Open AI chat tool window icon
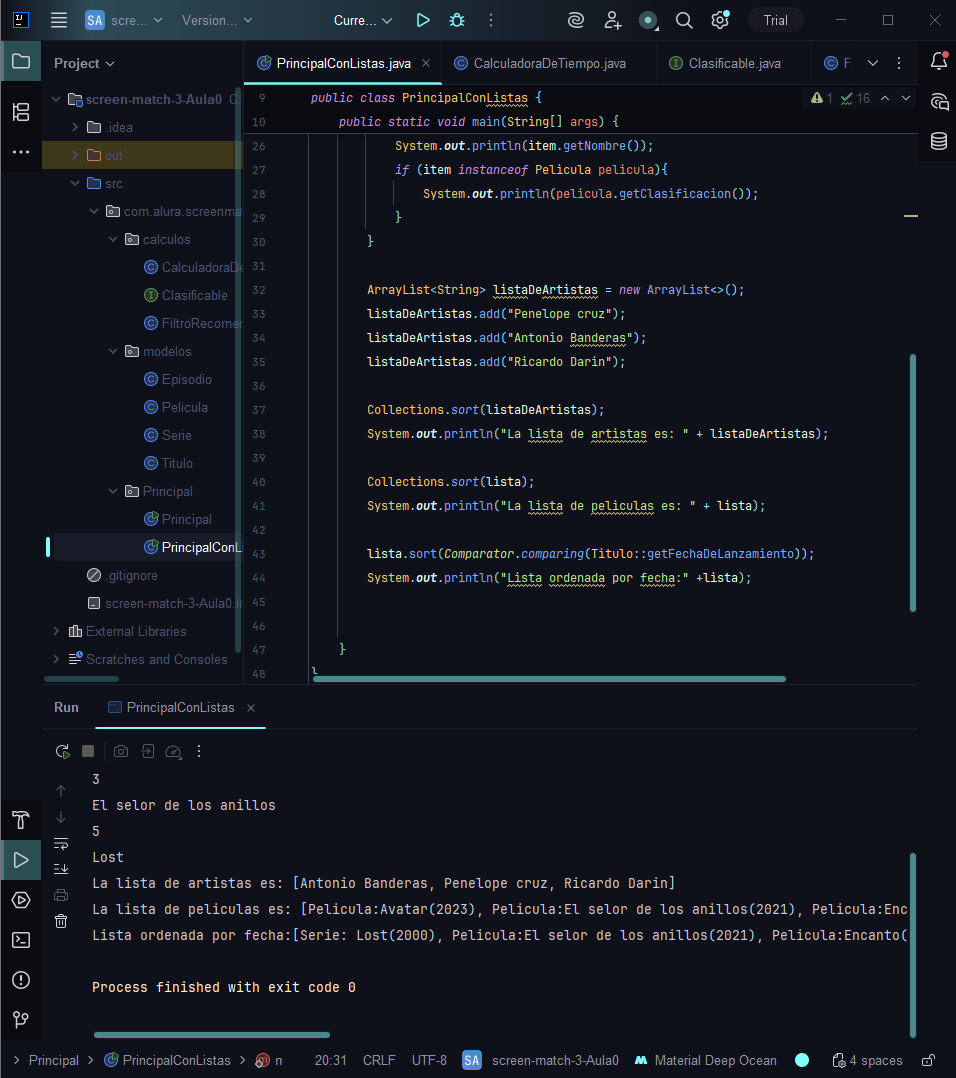Viewport: 956px width, 1078px height. click(939, 102)
